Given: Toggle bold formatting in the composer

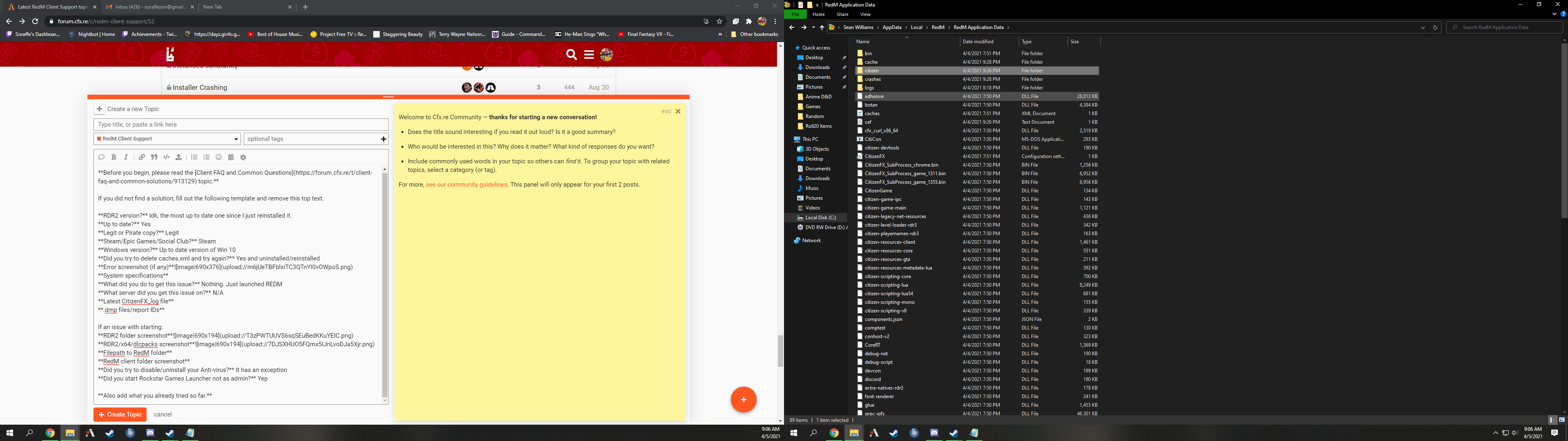Looking at the screenshot, I should point(114,157).
